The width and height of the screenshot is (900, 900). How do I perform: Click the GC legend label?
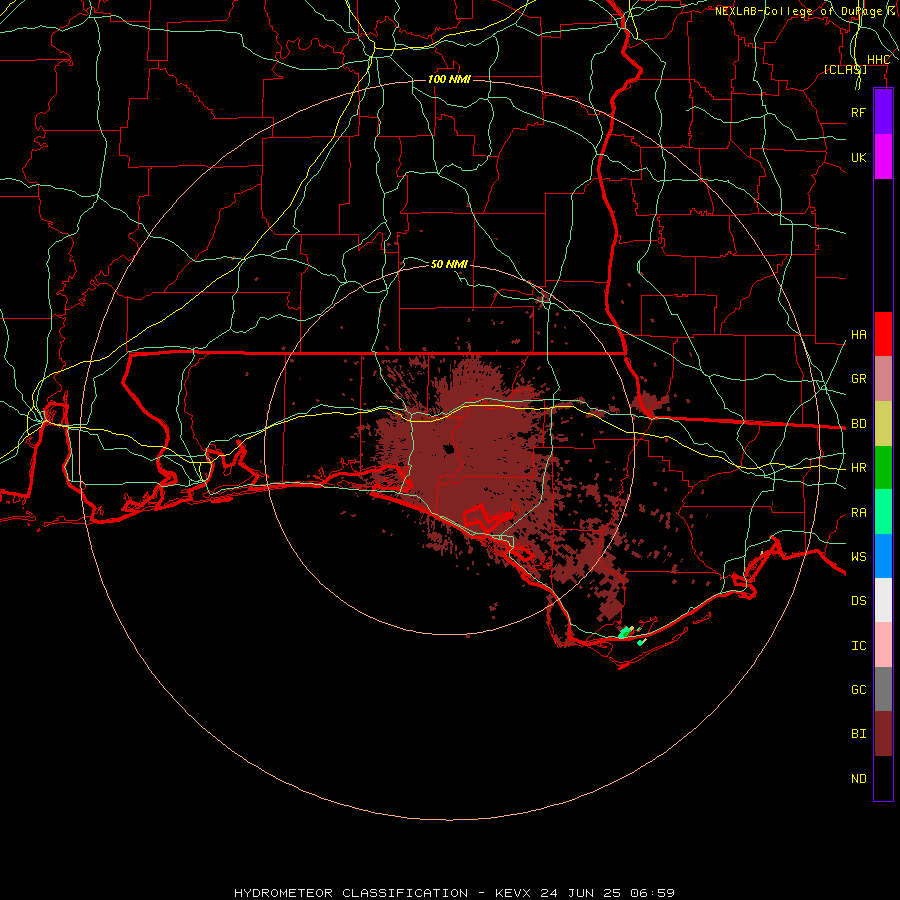tap(858, 690)
